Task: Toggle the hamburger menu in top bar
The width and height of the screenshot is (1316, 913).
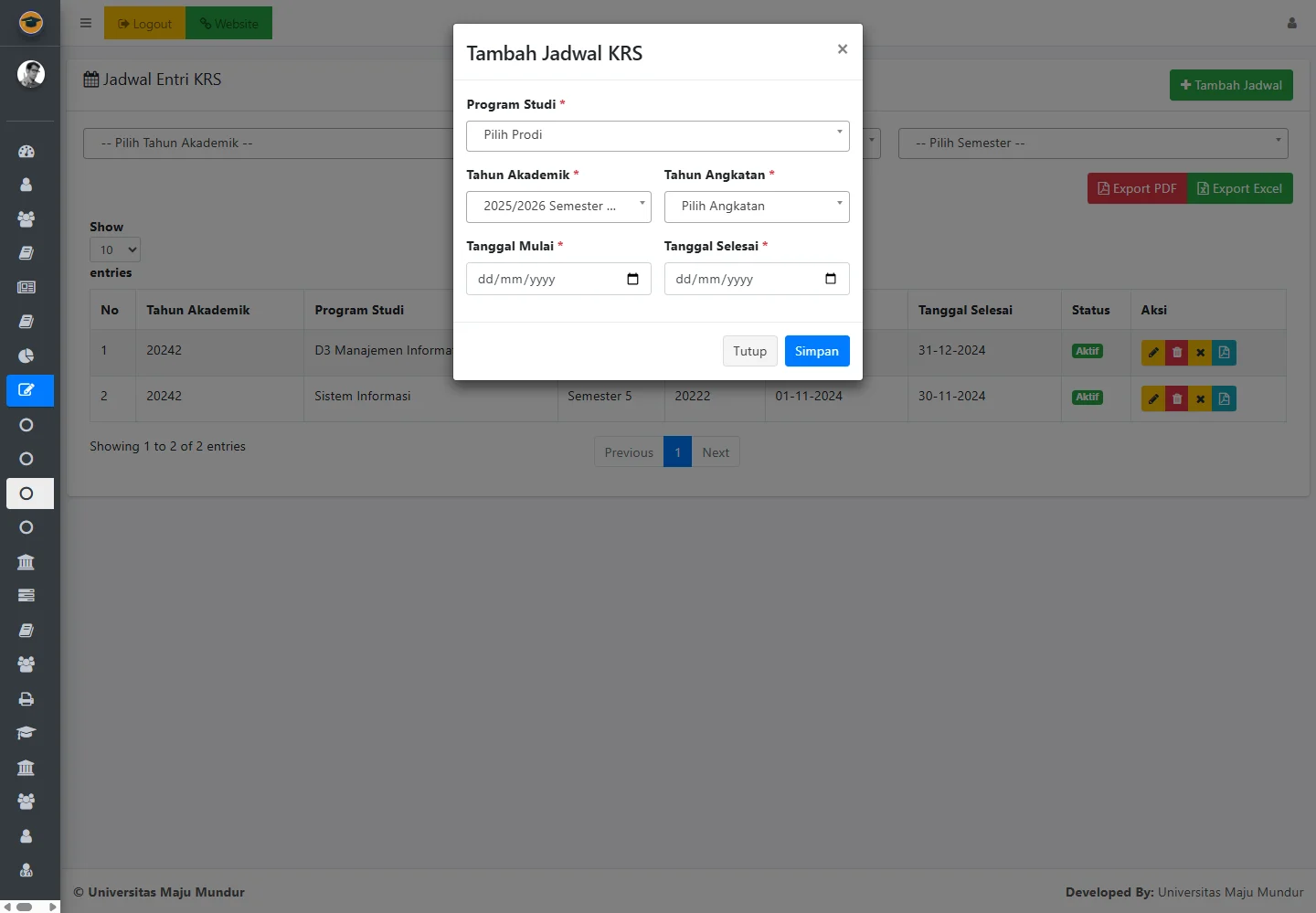Action: [86, 23]
